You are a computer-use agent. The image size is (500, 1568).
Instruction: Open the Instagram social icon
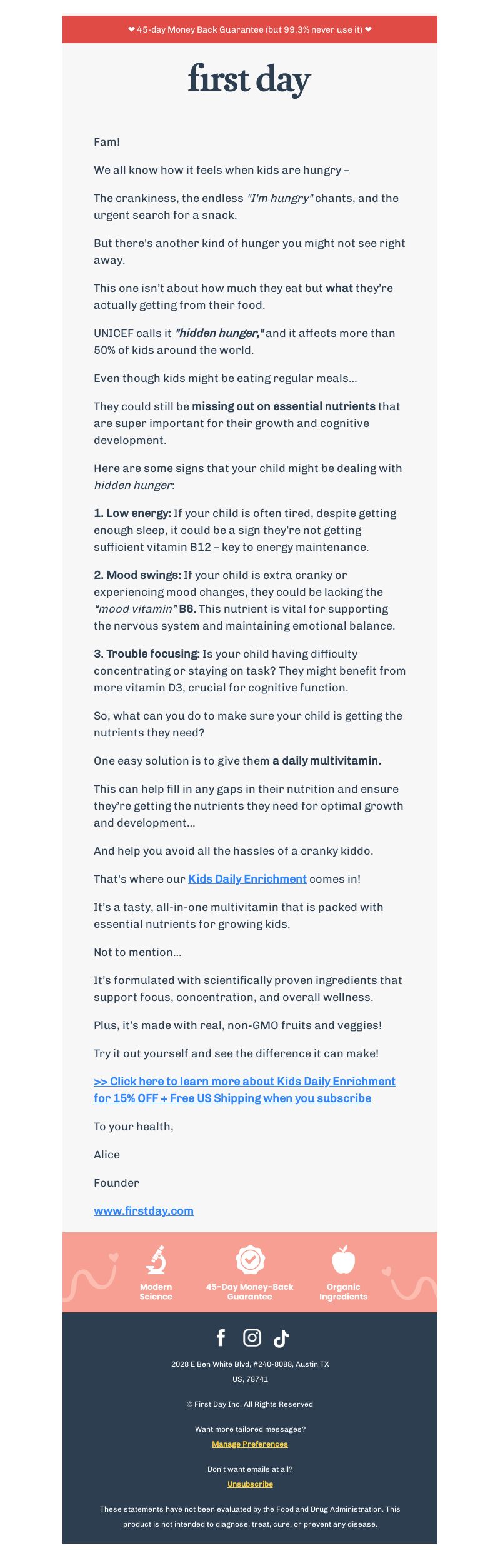pyautogui.click(x=252, y=1337)
